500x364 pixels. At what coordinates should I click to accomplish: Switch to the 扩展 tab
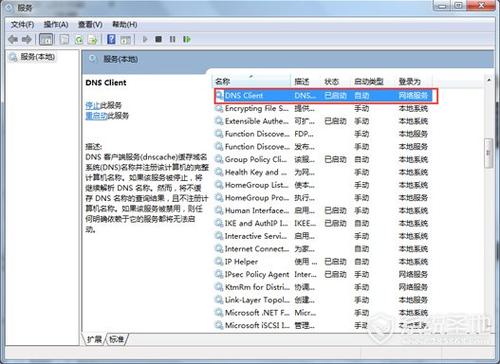coord(94,339)
